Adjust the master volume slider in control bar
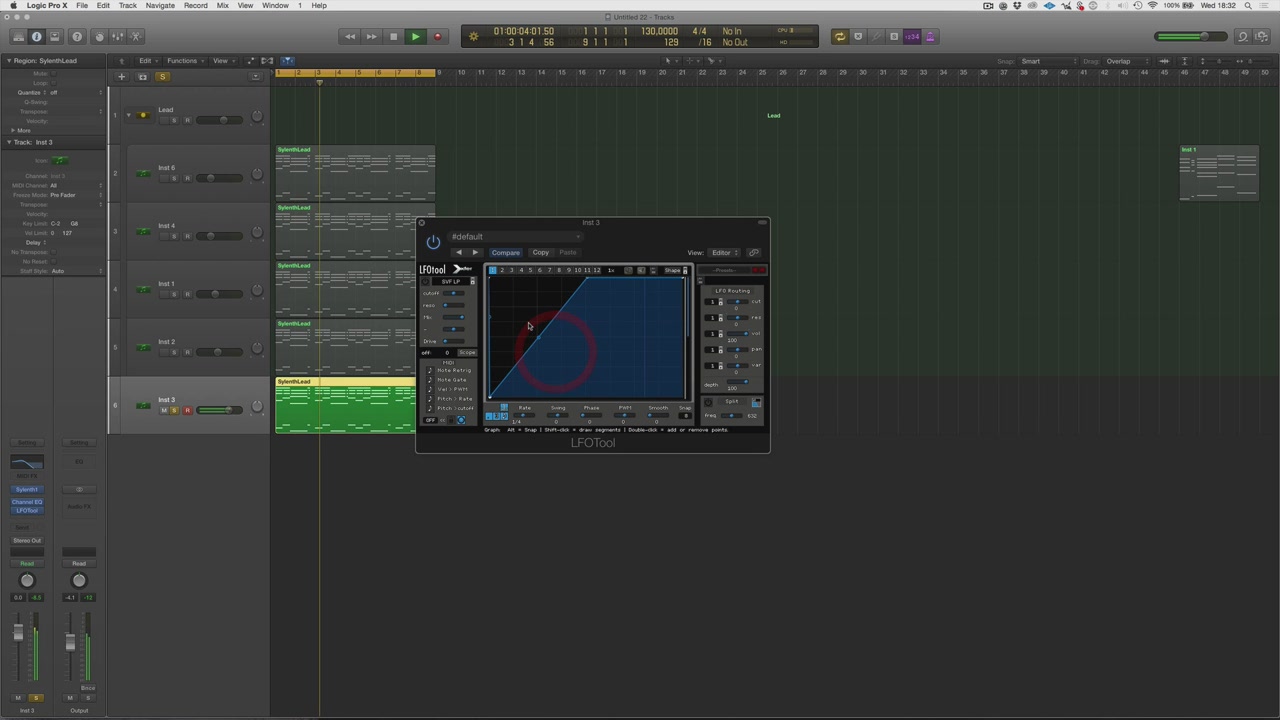 coord(1192,37)
